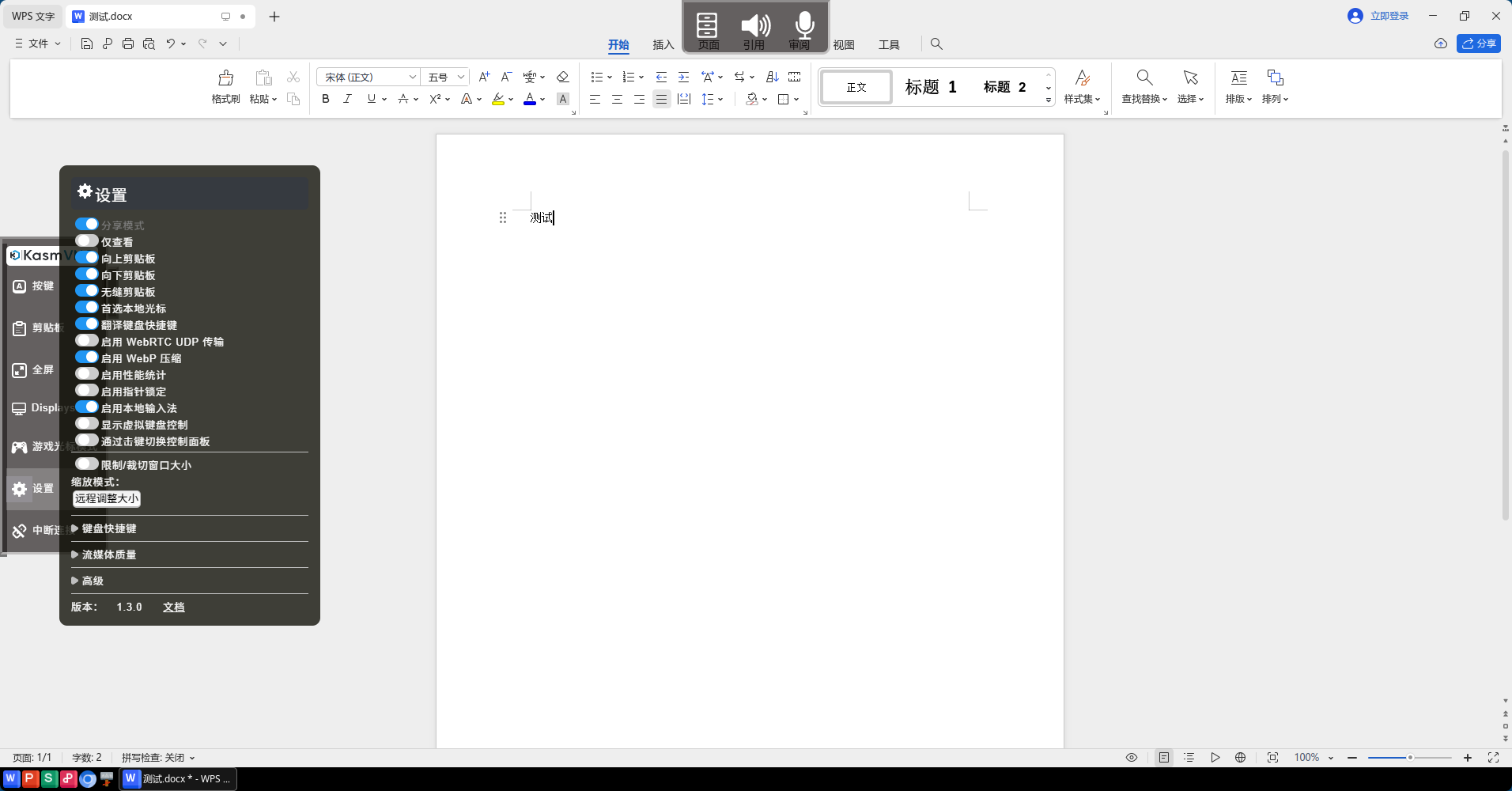The width and height of the screenshot is (1512, 791).
Task: Toggle 向上剪贴板 clipboard up switch
Action: (87, 258)
